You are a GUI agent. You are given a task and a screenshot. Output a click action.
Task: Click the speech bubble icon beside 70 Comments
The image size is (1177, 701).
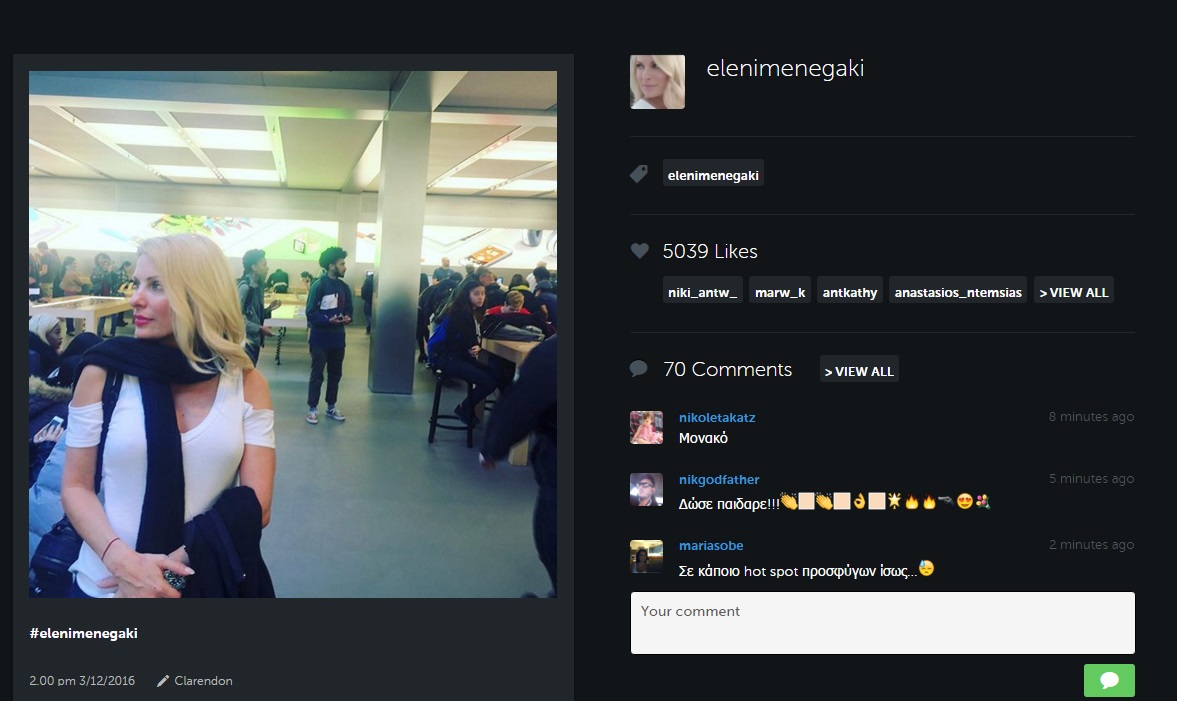[639, 369]
